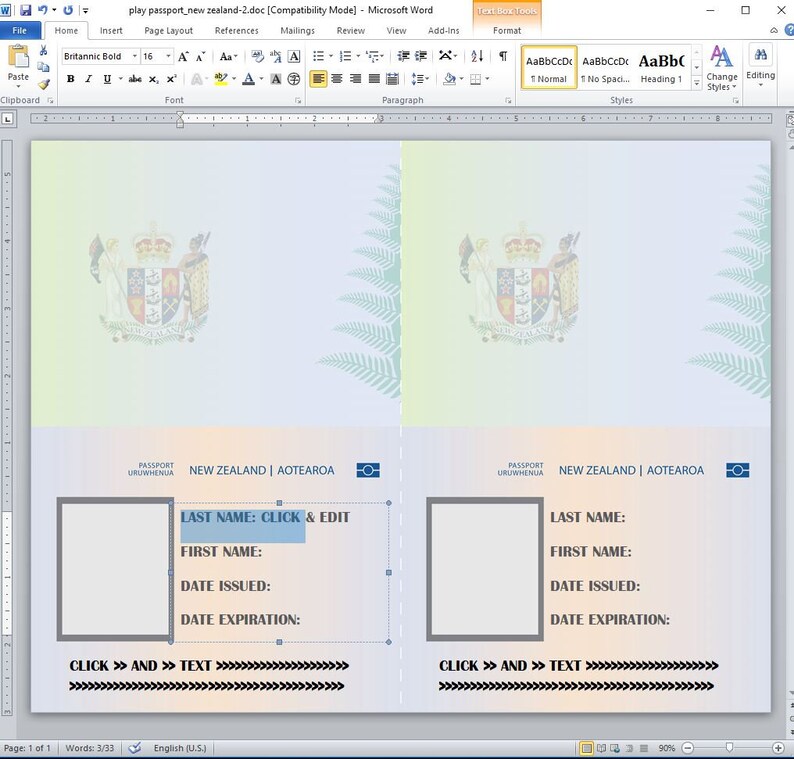Open the Text Box Tools Format tab
Screen dimensions: 794x759
pyautogui.click(x=507, y=30)
